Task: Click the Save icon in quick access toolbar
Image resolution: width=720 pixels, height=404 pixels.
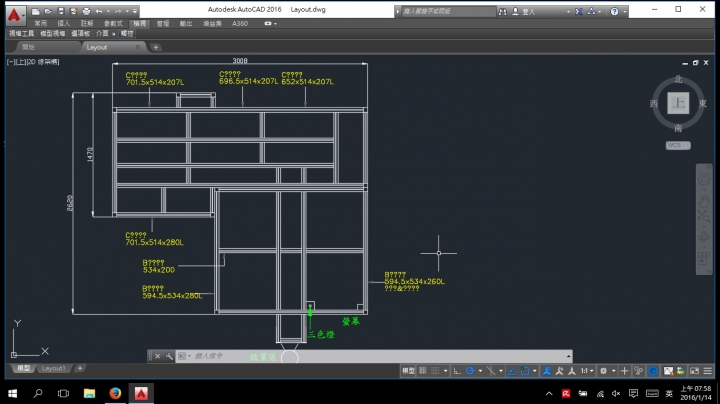Action: pyautogui.click(x=61, y=11)
